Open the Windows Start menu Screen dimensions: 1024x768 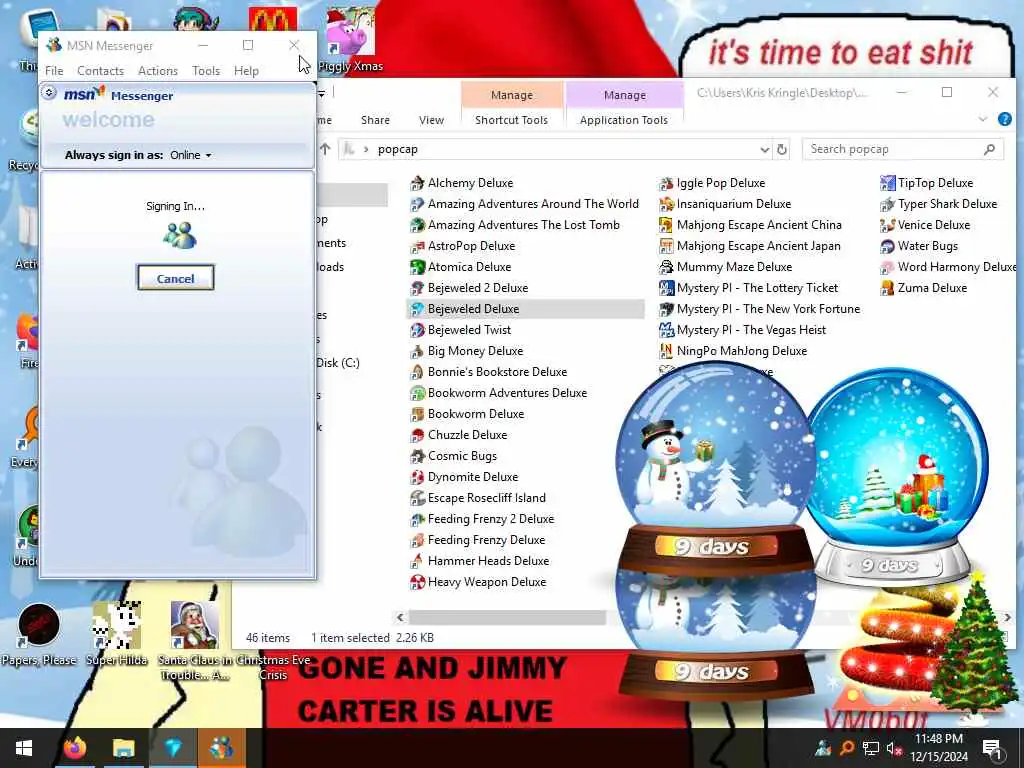[x=24, y=748]
